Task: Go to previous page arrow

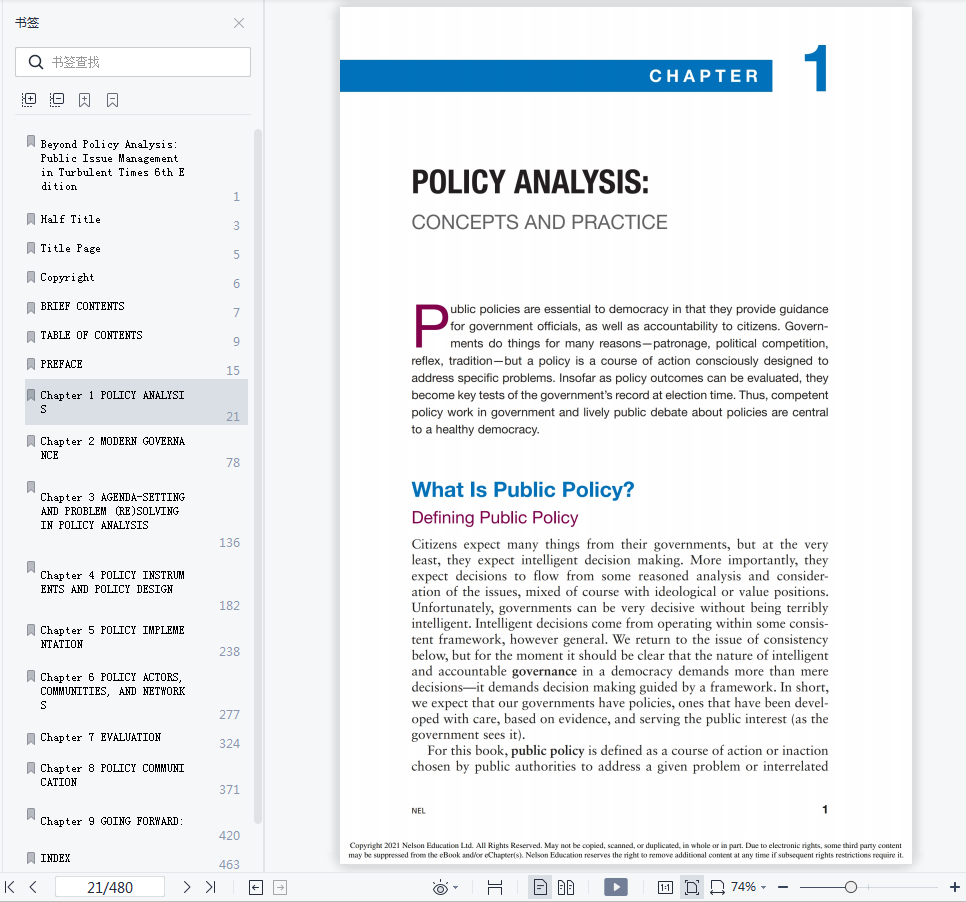Action: [x=33, y=887]
